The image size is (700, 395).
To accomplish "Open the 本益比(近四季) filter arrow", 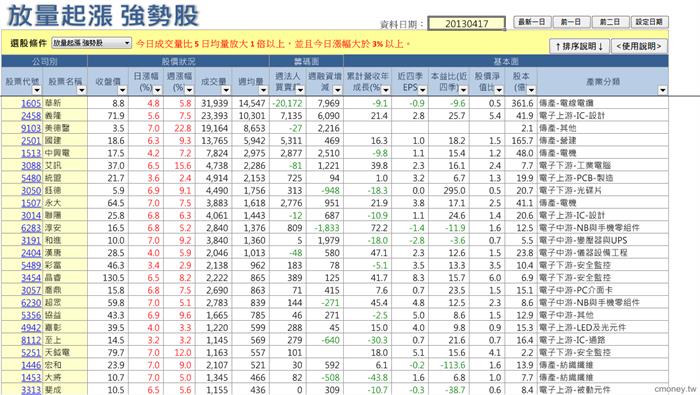I will tap(463, 90).
